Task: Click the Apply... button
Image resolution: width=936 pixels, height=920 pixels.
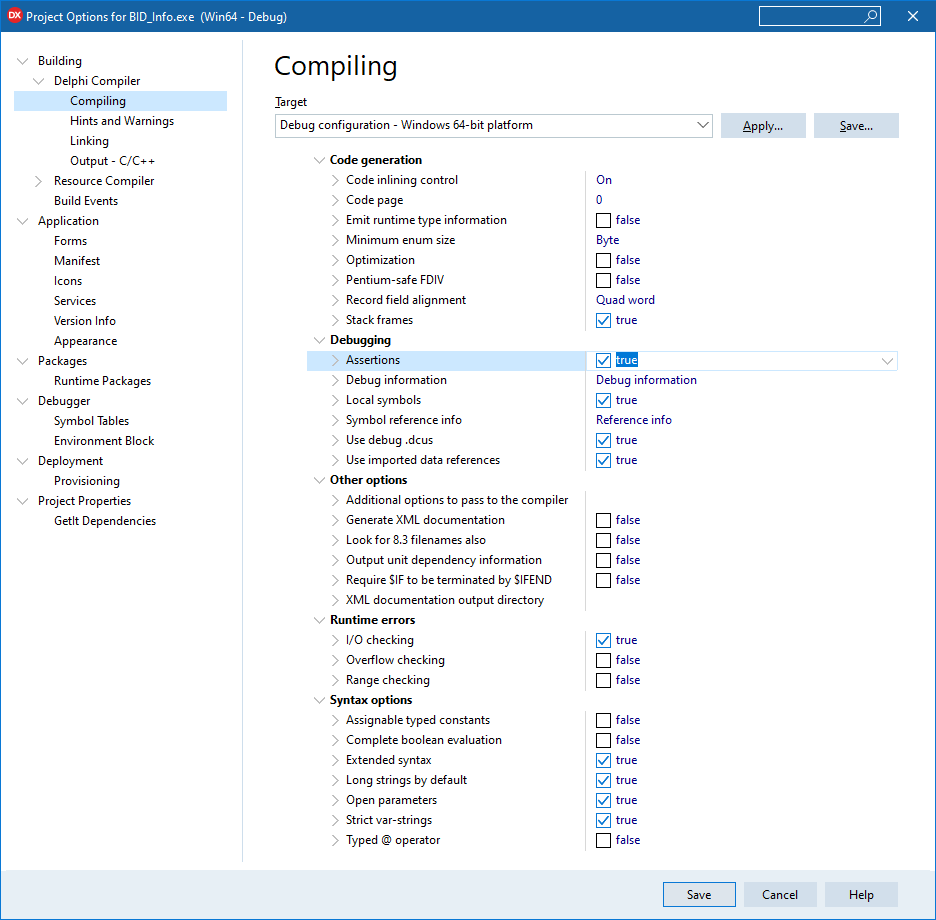Action: 762,126
